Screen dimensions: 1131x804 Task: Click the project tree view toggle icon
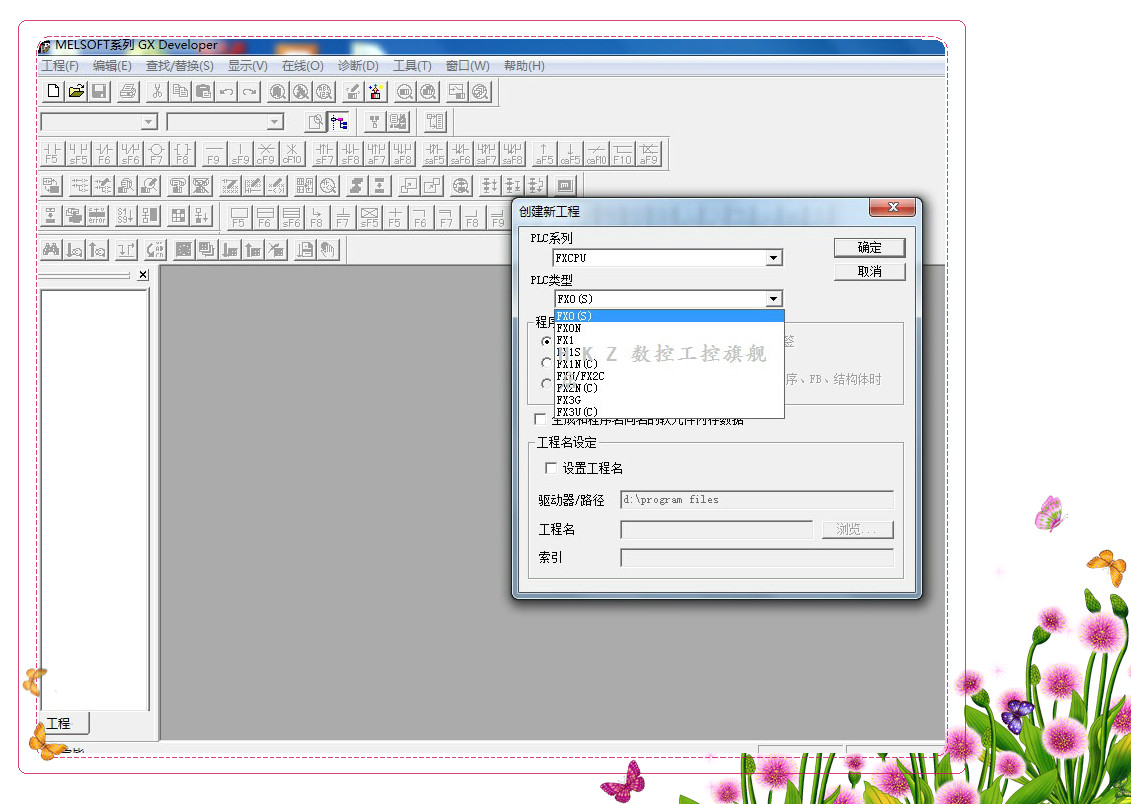pos(339,122)
